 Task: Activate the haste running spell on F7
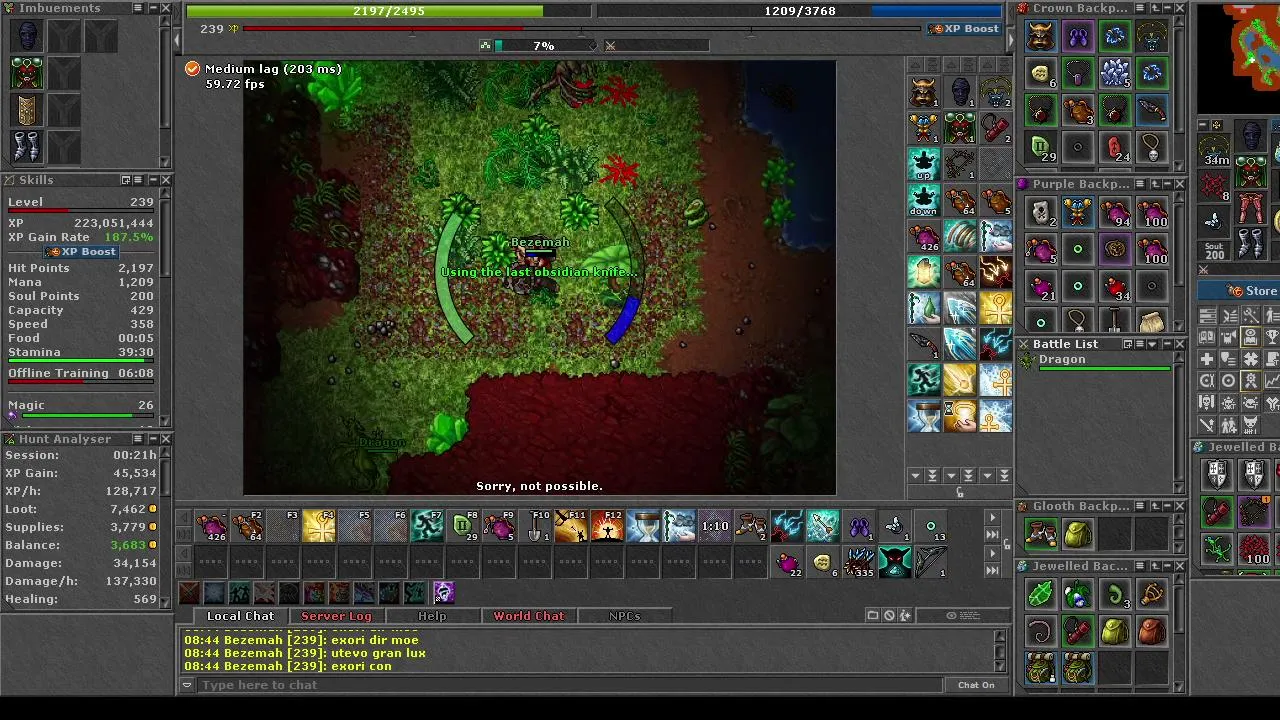point(427,526)
